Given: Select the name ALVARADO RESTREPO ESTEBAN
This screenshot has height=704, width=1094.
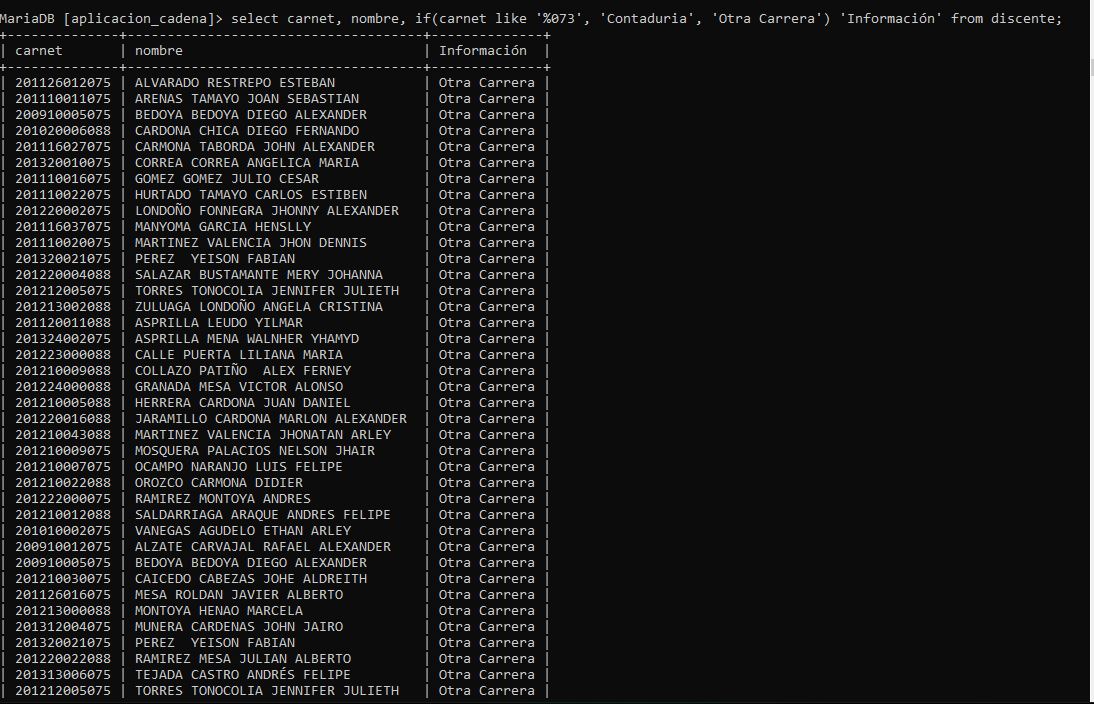Looking at the screenshot, I should coord(235,83).
